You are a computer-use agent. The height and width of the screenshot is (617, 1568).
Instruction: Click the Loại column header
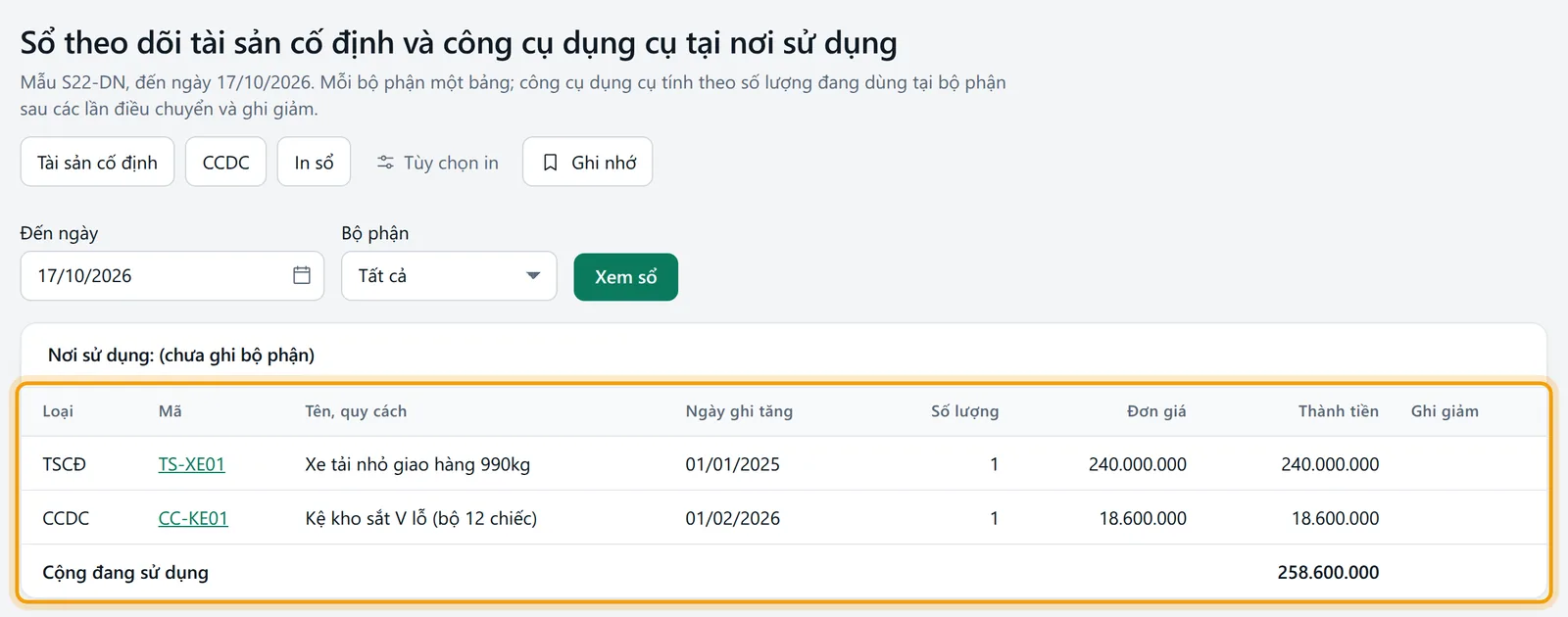(x=58, y=411)
